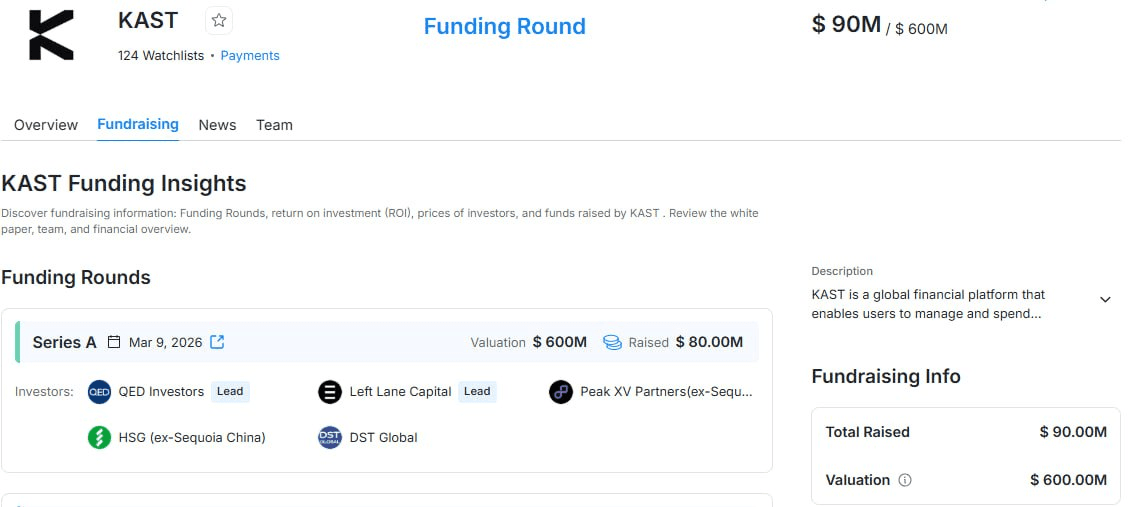Open the QED Investors name link
This screenshot has height=507, width=1134.
pyautogui.click(x=161, y=392)
